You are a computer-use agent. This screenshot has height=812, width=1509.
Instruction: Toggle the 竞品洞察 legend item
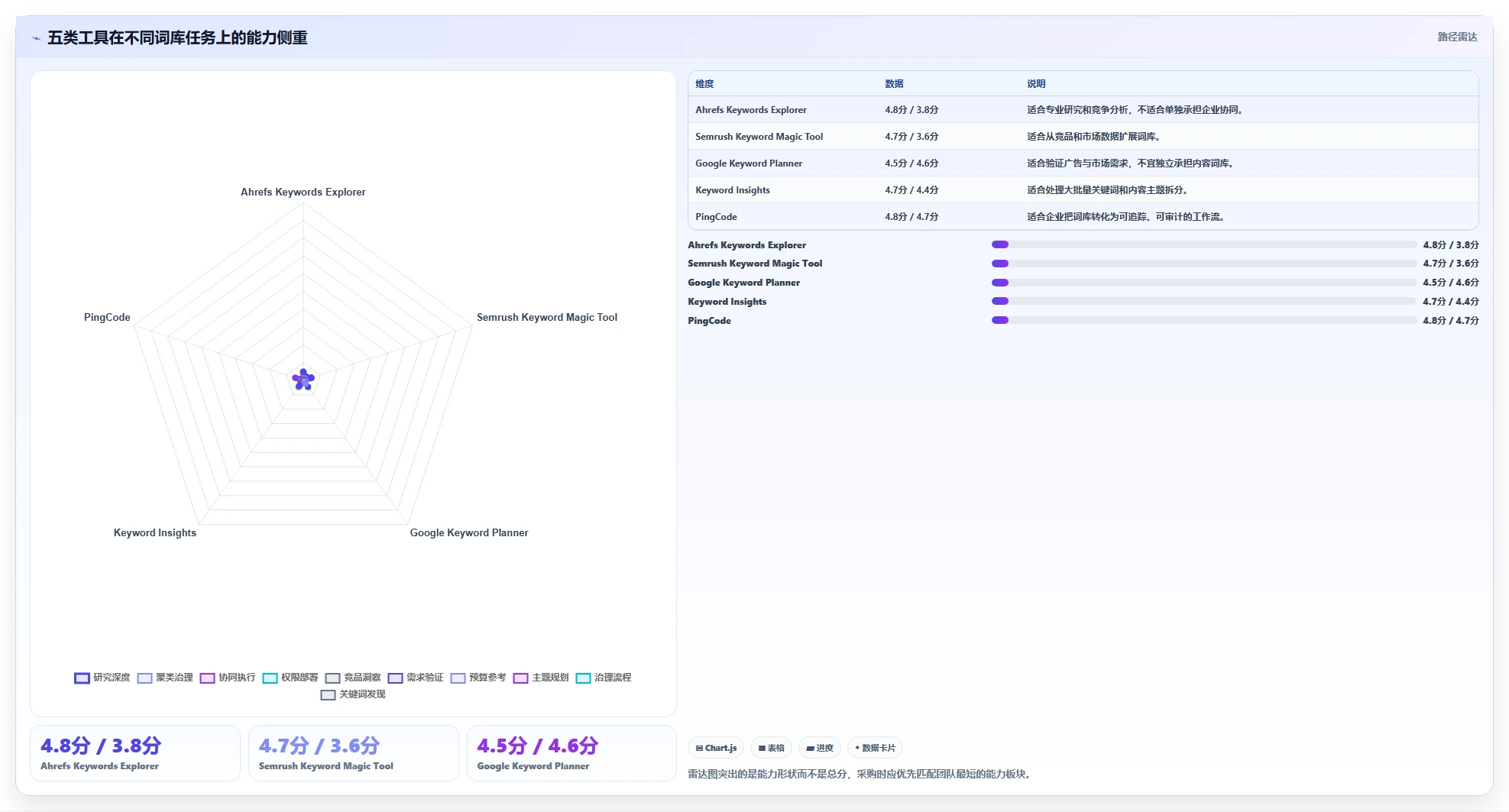[x=353, y=678]
